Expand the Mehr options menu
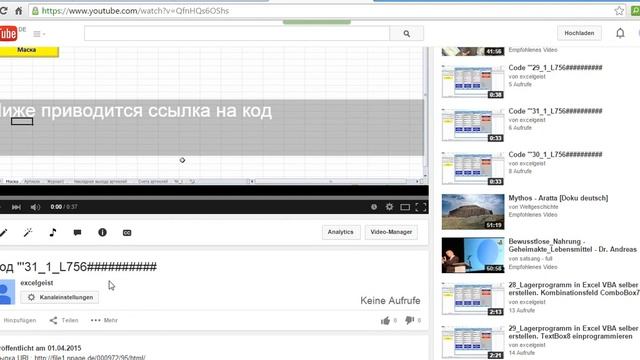Viewport: 640px width, 360px height. 104,320
